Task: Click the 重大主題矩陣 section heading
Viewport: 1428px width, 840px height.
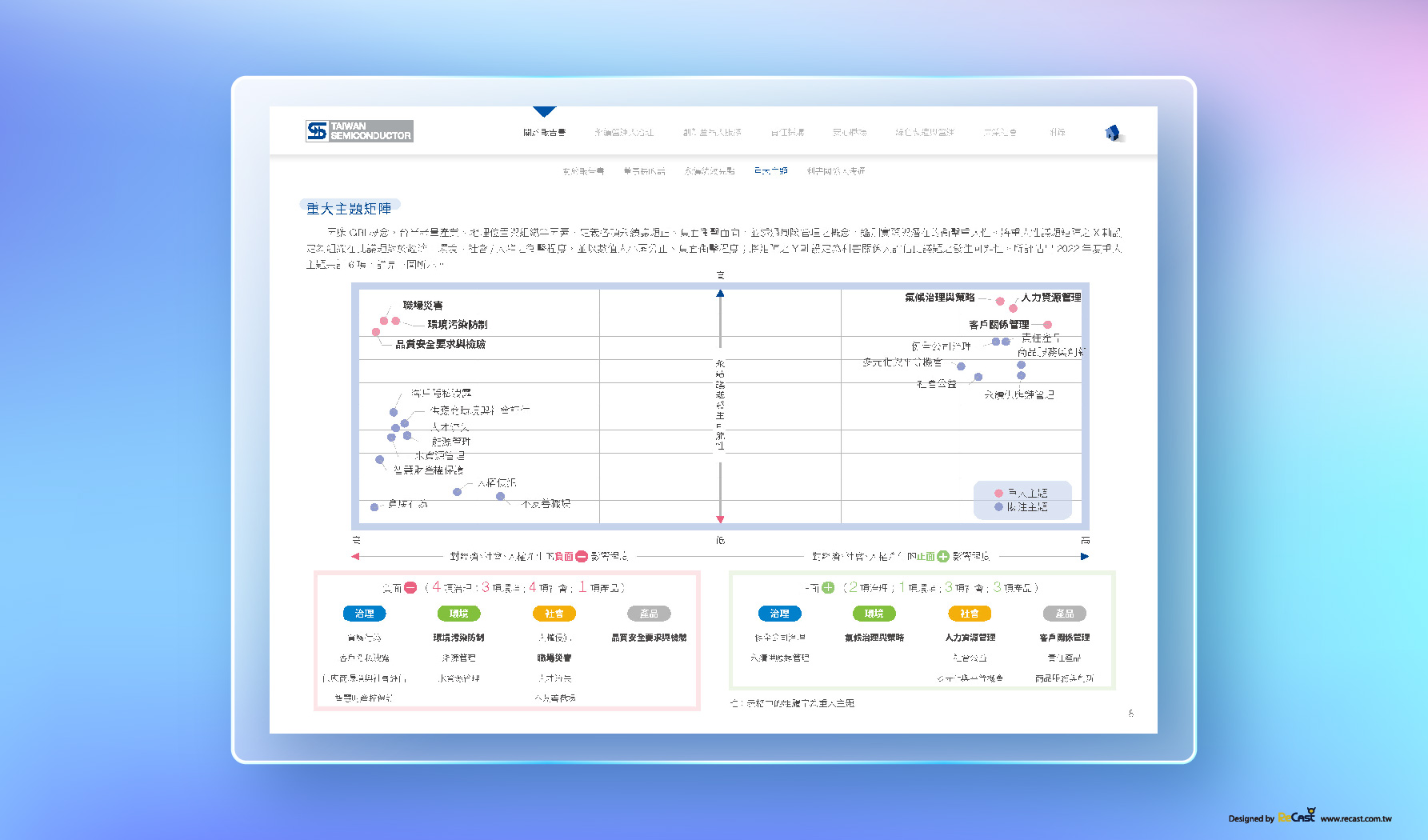Action: 350,209
